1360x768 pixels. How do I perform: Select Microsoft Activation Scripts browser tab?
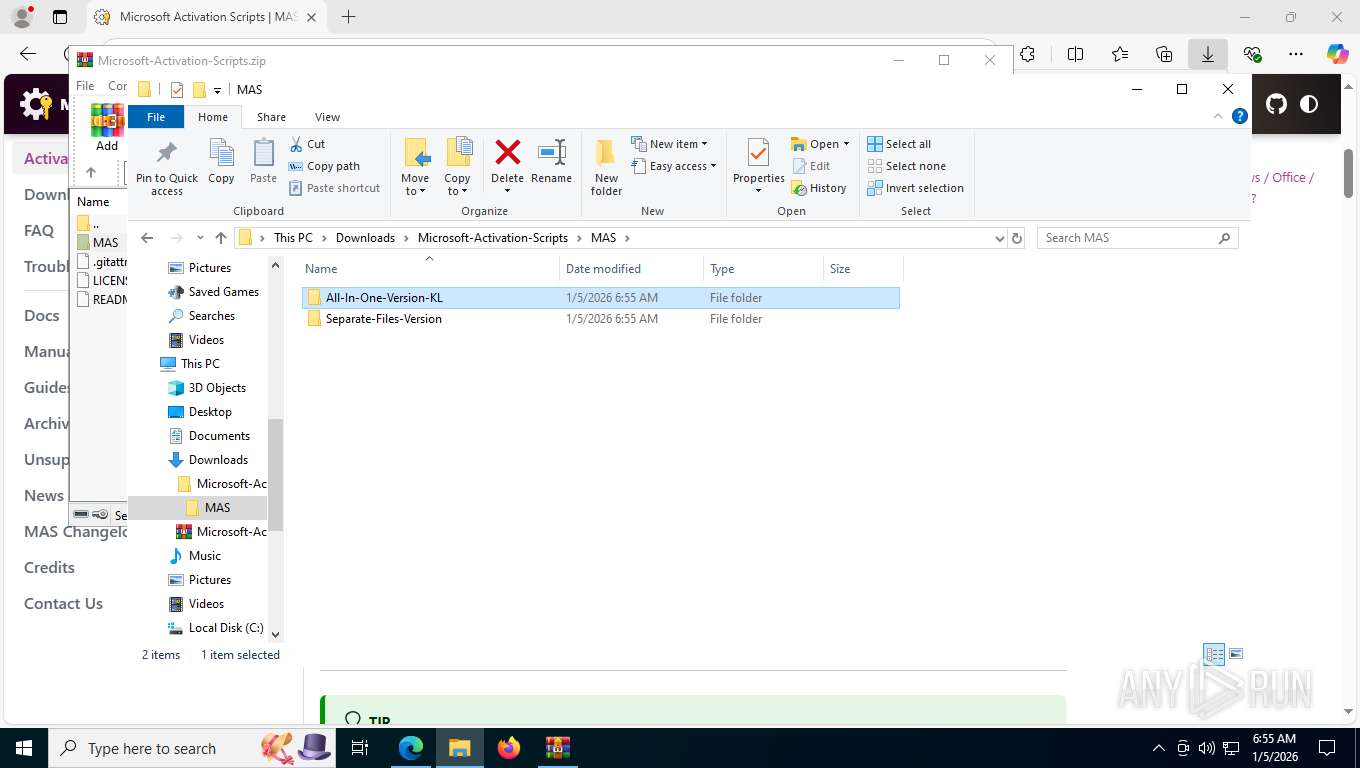point(209,17)
